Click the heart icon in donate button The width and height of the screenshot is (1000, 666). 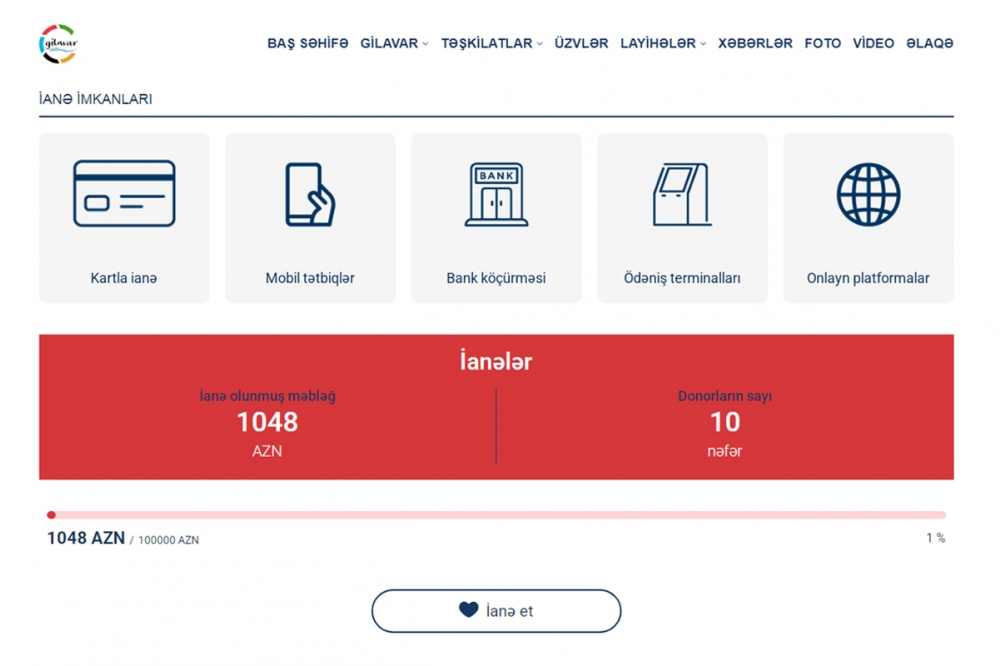(x=468, y=610)
